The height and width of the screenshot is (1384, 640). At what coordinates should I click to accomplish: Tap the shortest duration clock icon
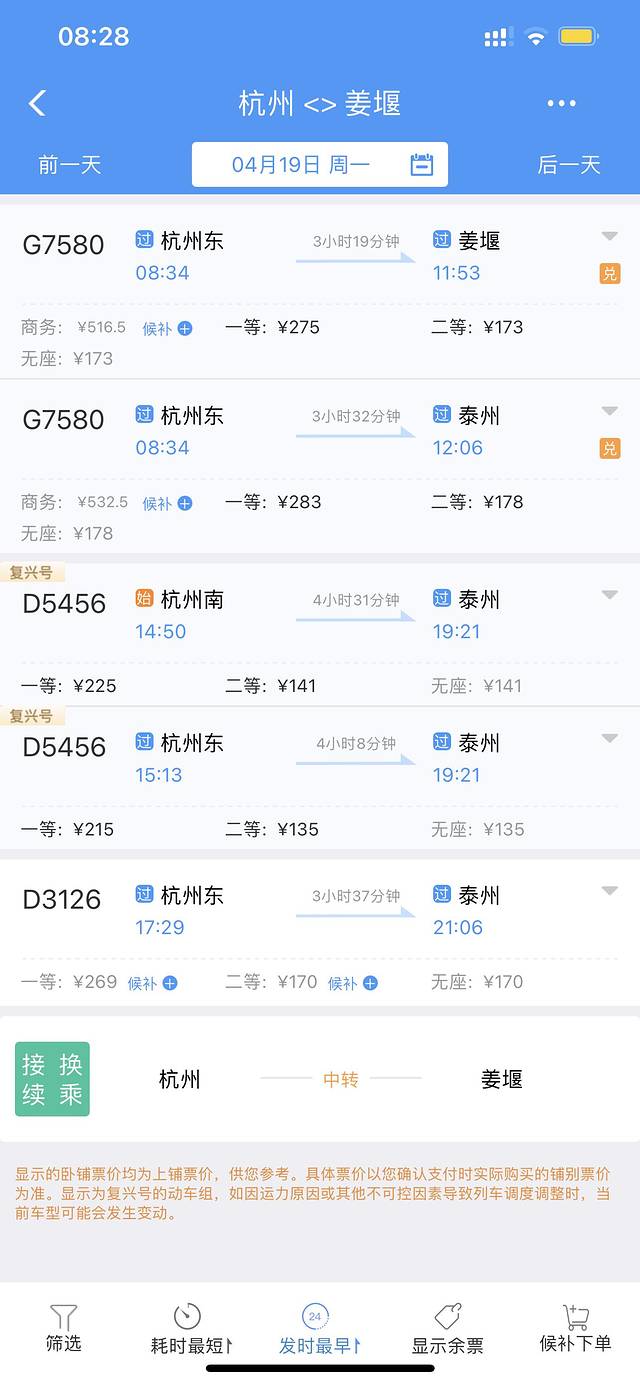(x=187, y=1316)
